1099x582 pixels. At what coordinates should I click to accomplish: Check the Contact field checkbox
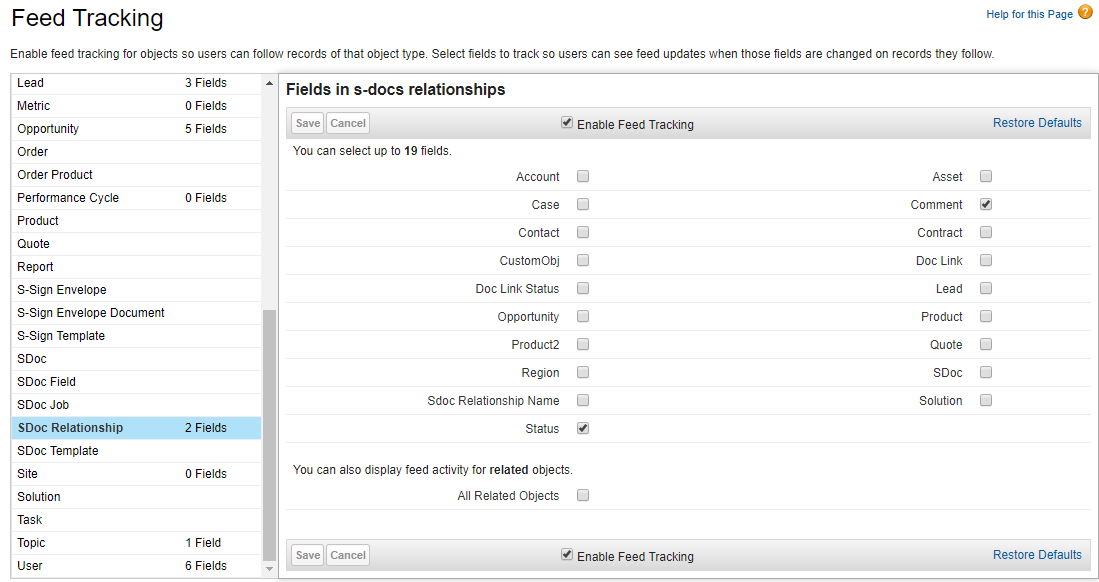tap(583, 232)
